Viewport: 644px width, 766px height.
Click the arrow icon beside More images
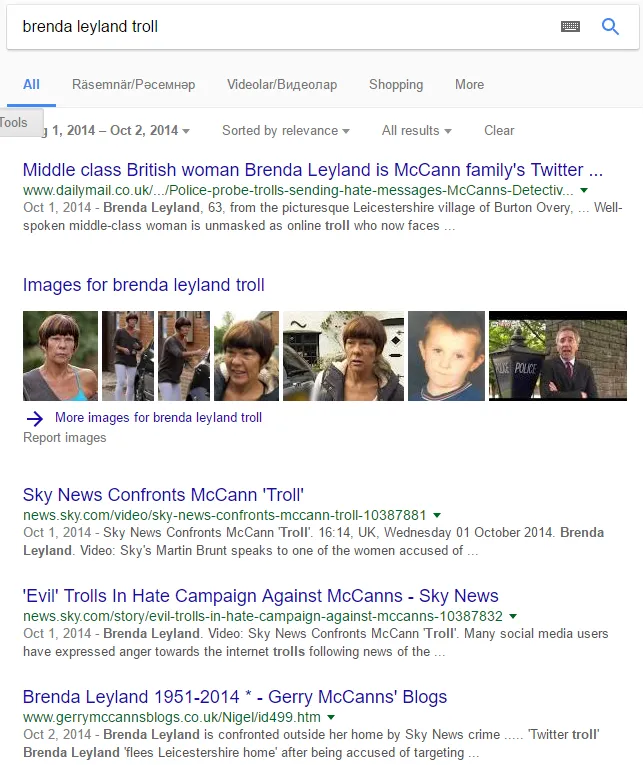click(35, 418)
